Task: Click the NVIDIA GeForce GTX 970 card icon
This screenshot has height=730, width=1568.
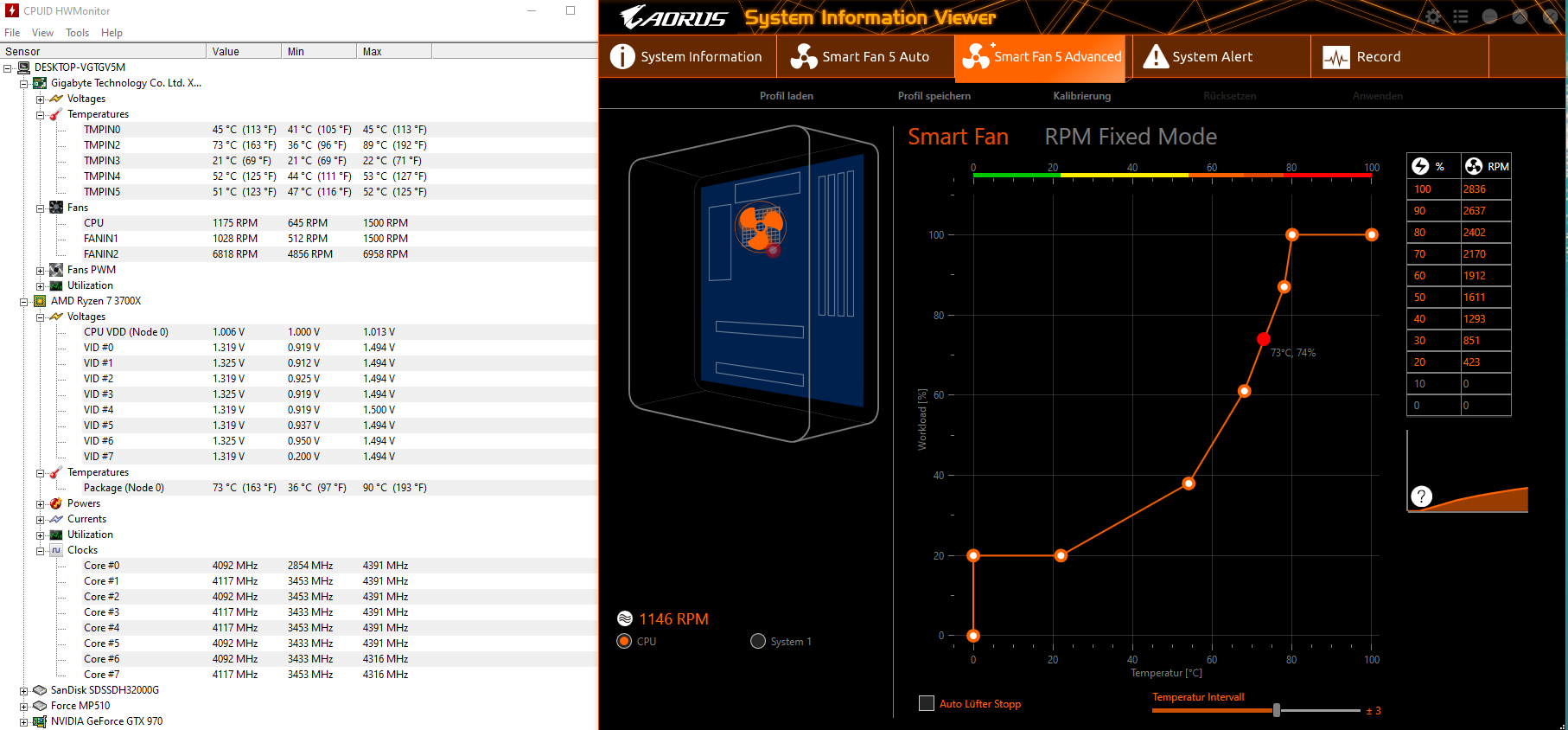Action: [x=39, y=721]
